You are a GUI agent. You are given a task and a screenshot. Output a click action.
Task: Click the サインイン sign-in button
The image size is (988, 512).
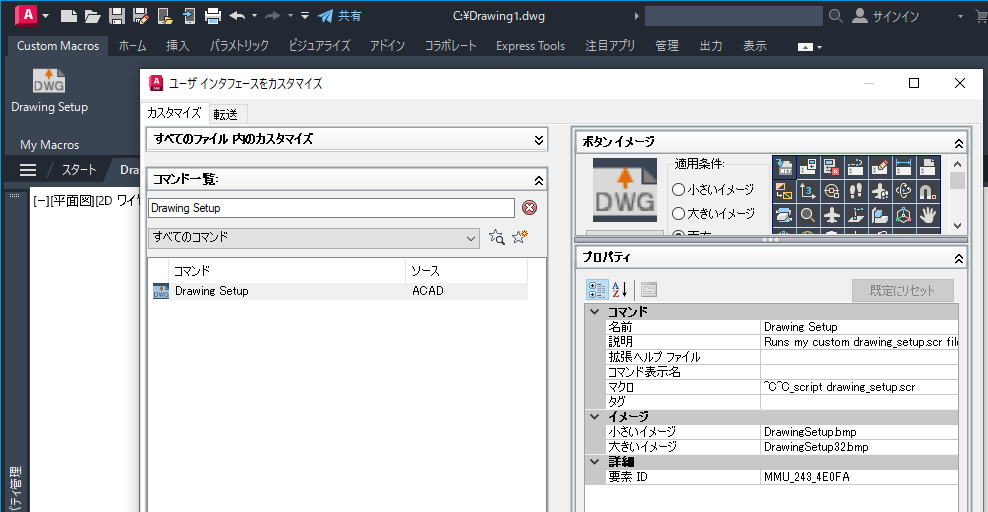point(885,16)
